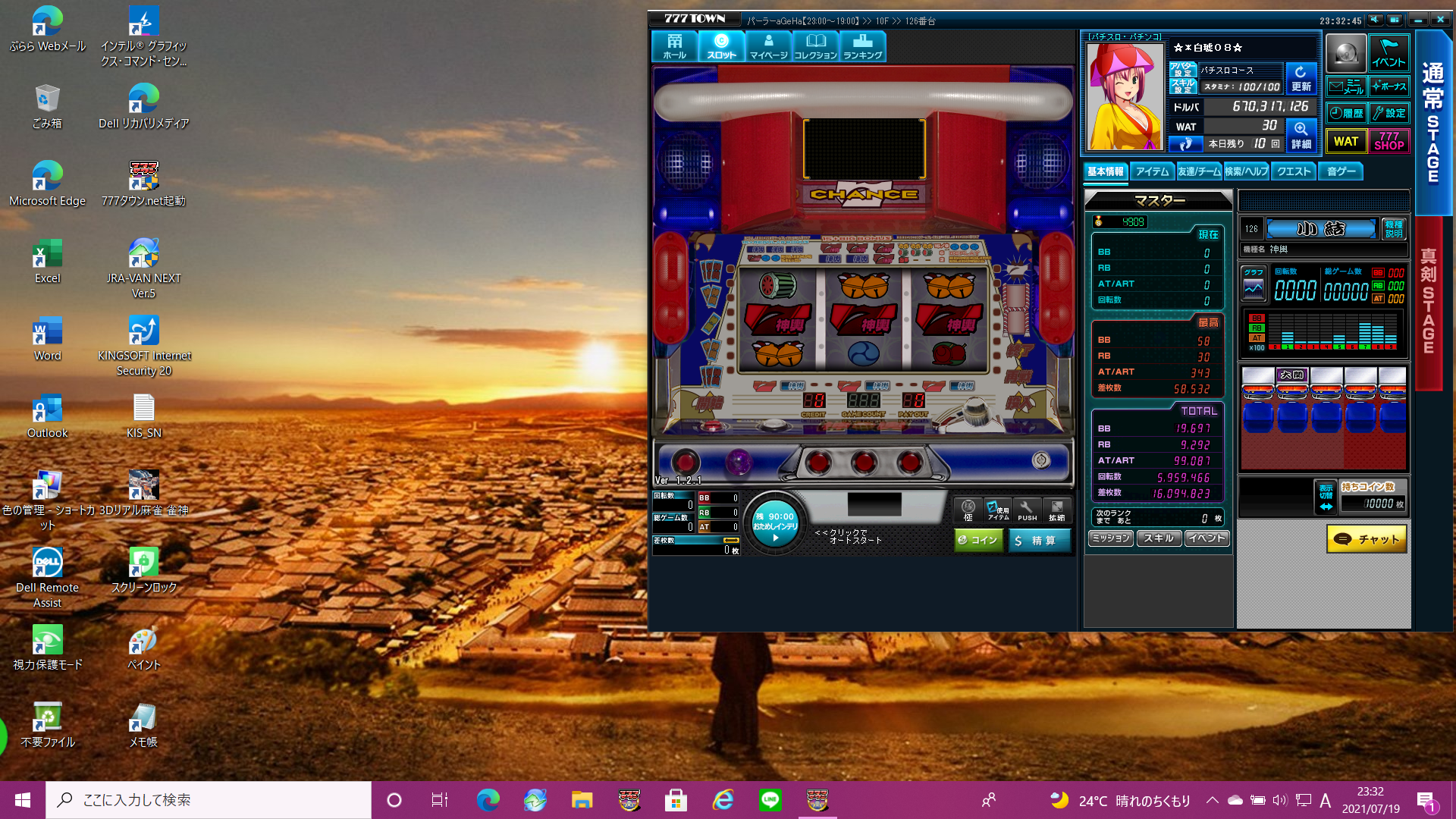Viewport: 1456px width, 819px height.
Task: Click the player avatar portrait
Action: point(1124,96)
